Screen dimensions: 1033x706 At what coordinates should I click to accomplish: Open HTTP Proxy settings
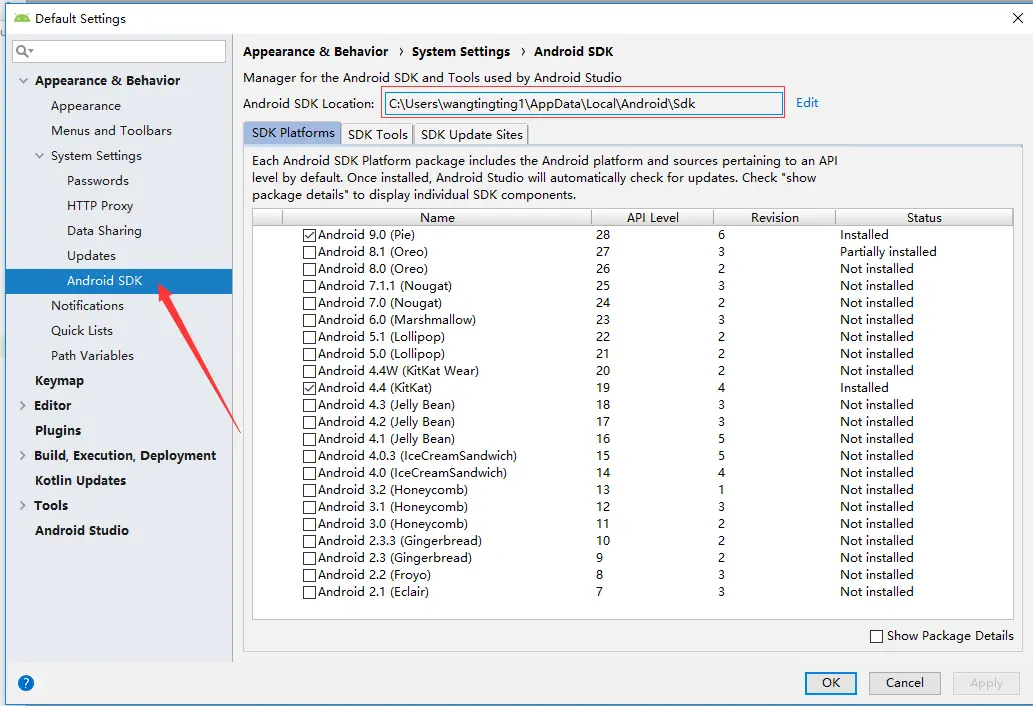99,205
